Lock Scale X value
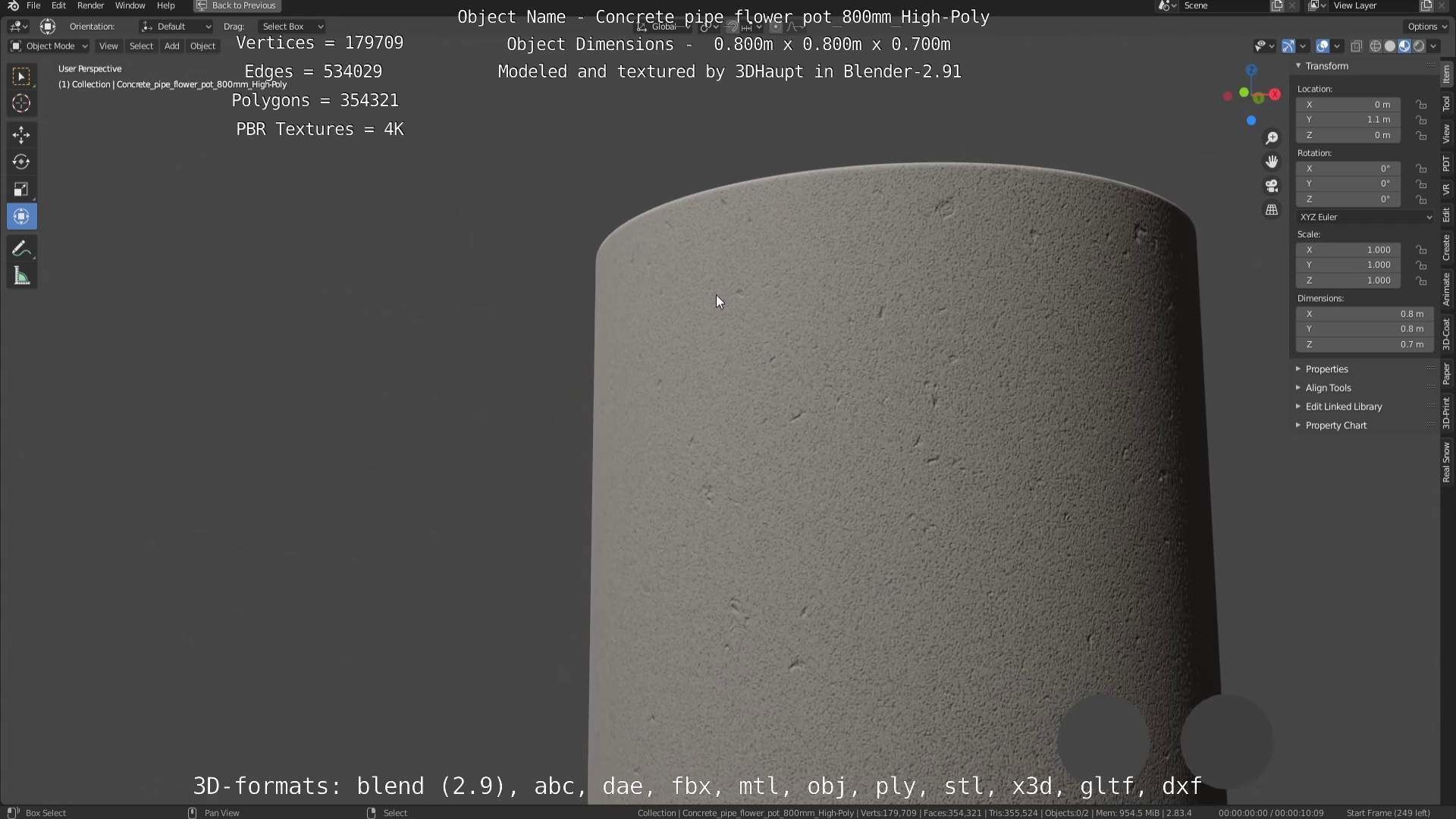 pos(1422,250)
